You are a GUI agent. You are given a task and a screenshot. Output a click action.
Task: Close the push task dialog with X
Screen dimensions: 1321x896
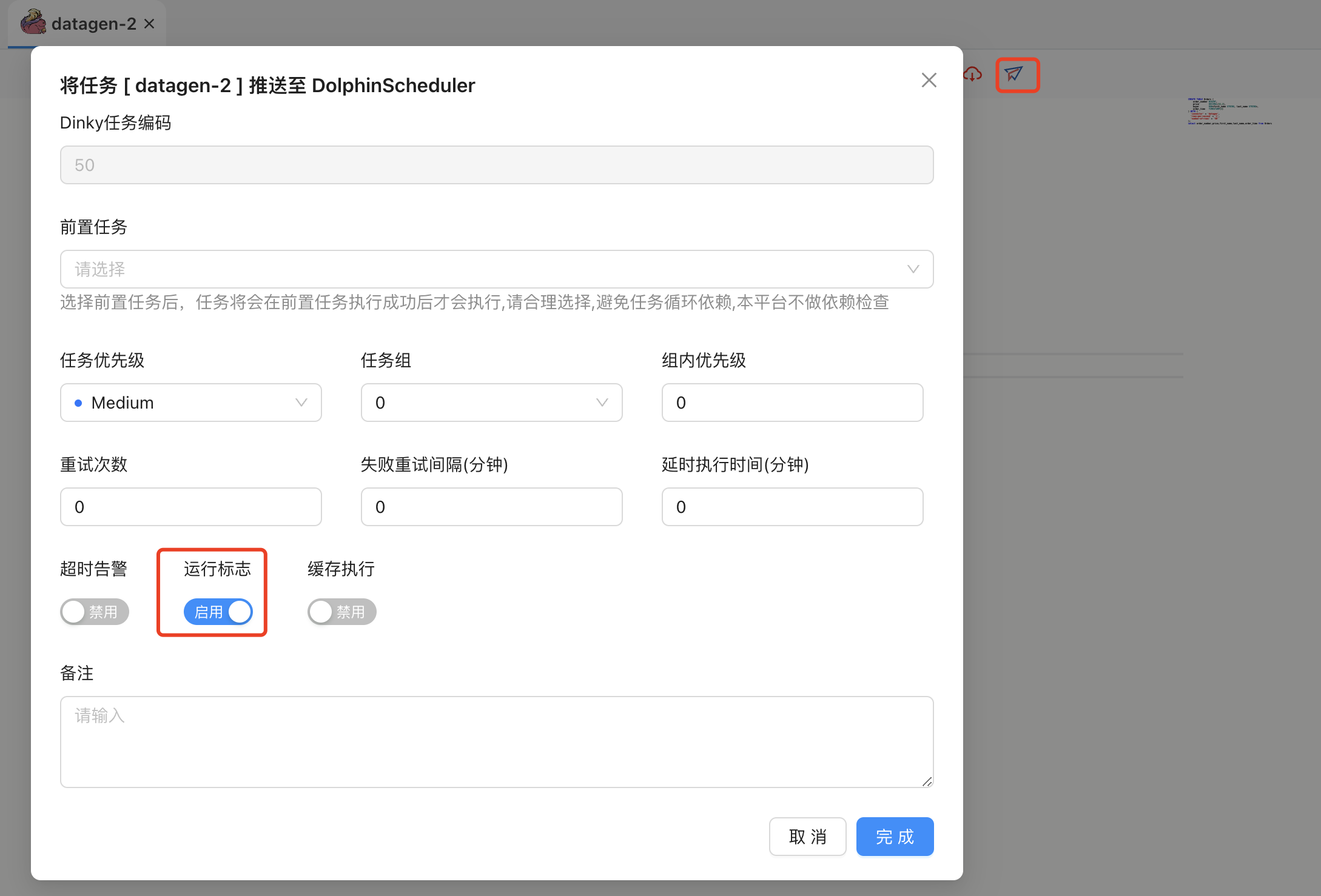click(x=929, y=80)
